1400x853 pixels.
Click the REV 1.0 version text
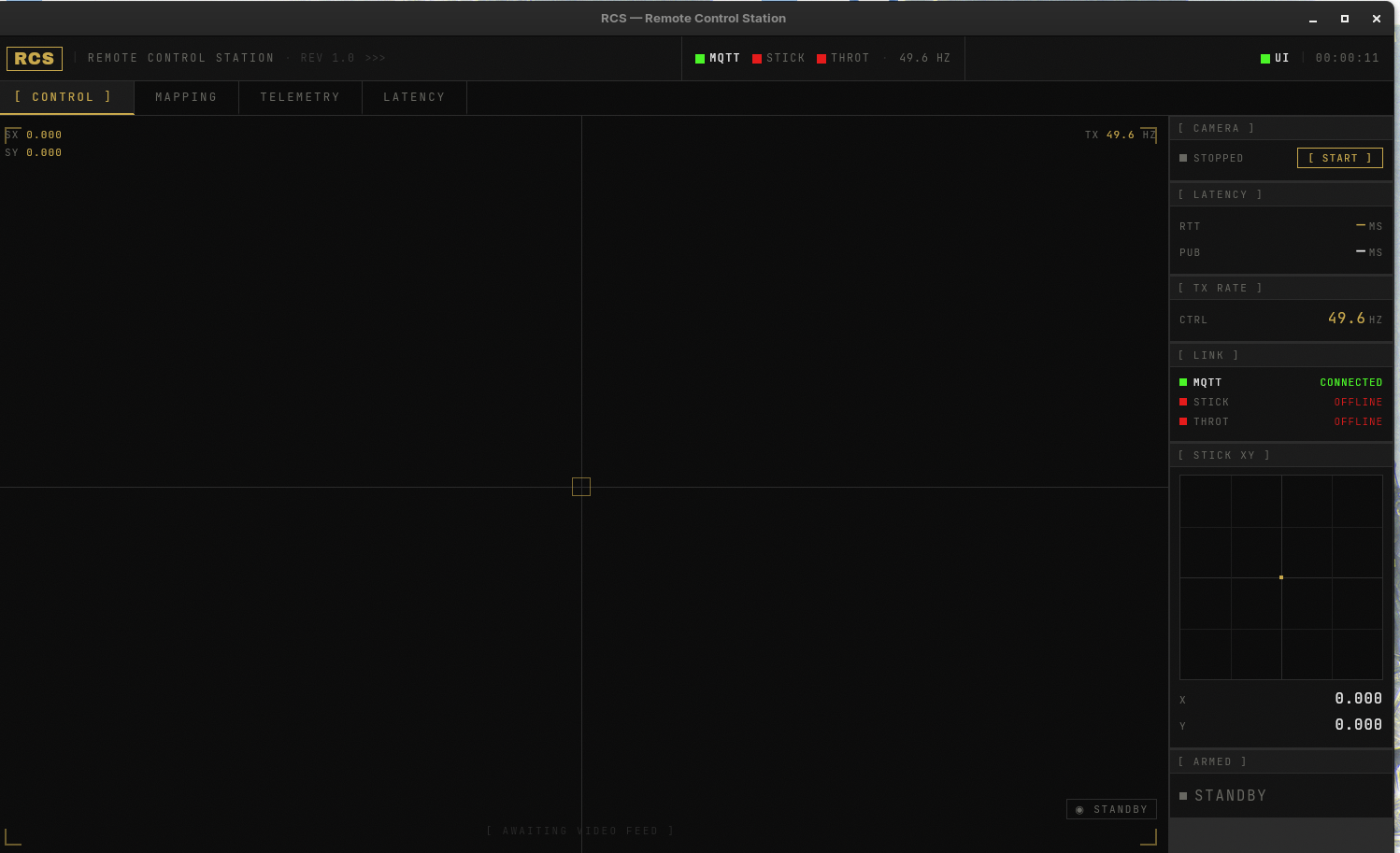[327, 58]
